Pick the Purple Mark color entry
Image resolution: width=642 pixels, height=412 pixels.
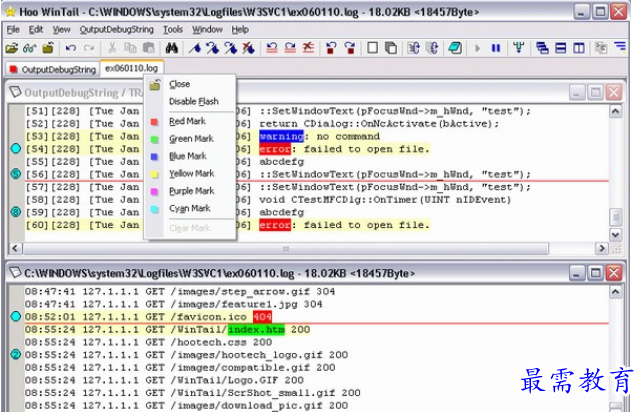190,191
